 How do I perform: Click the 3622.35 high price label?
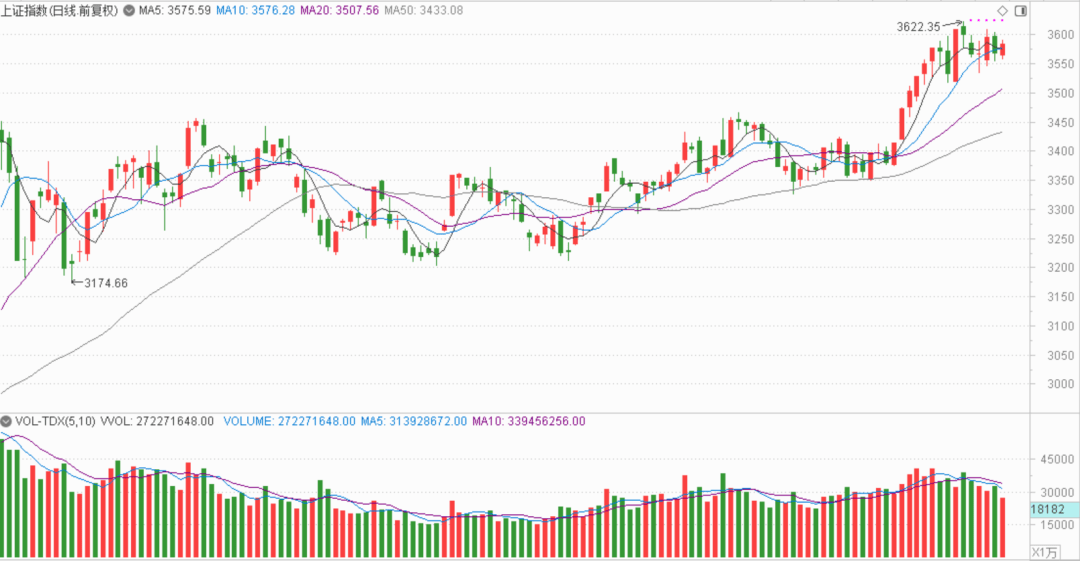(x=918, y=27)
